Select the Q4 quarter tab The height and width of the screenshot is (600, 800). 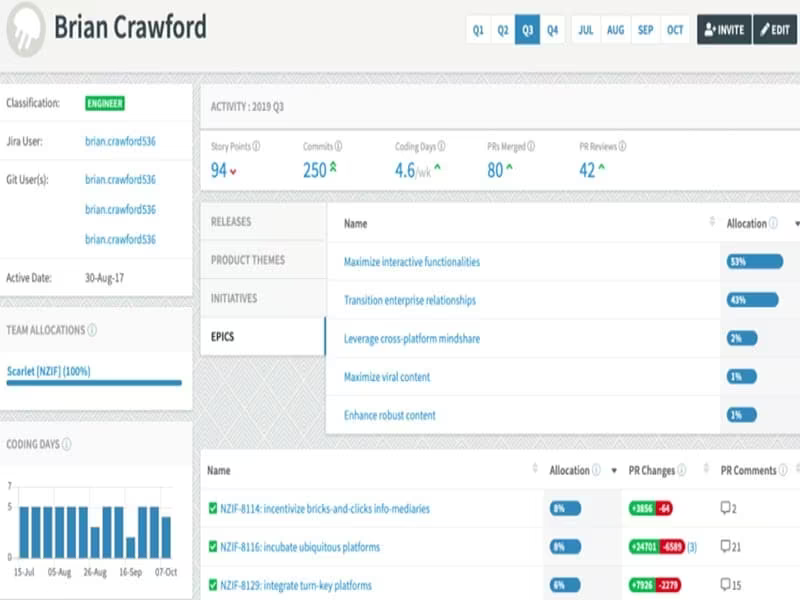(x=553, y=30)
